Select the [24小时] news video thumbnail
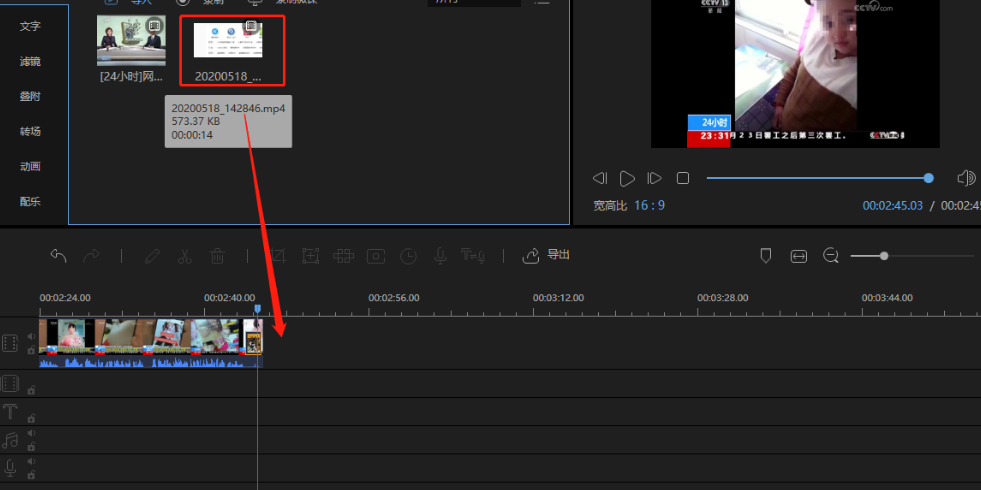The image size is (981, 490). 131,41
